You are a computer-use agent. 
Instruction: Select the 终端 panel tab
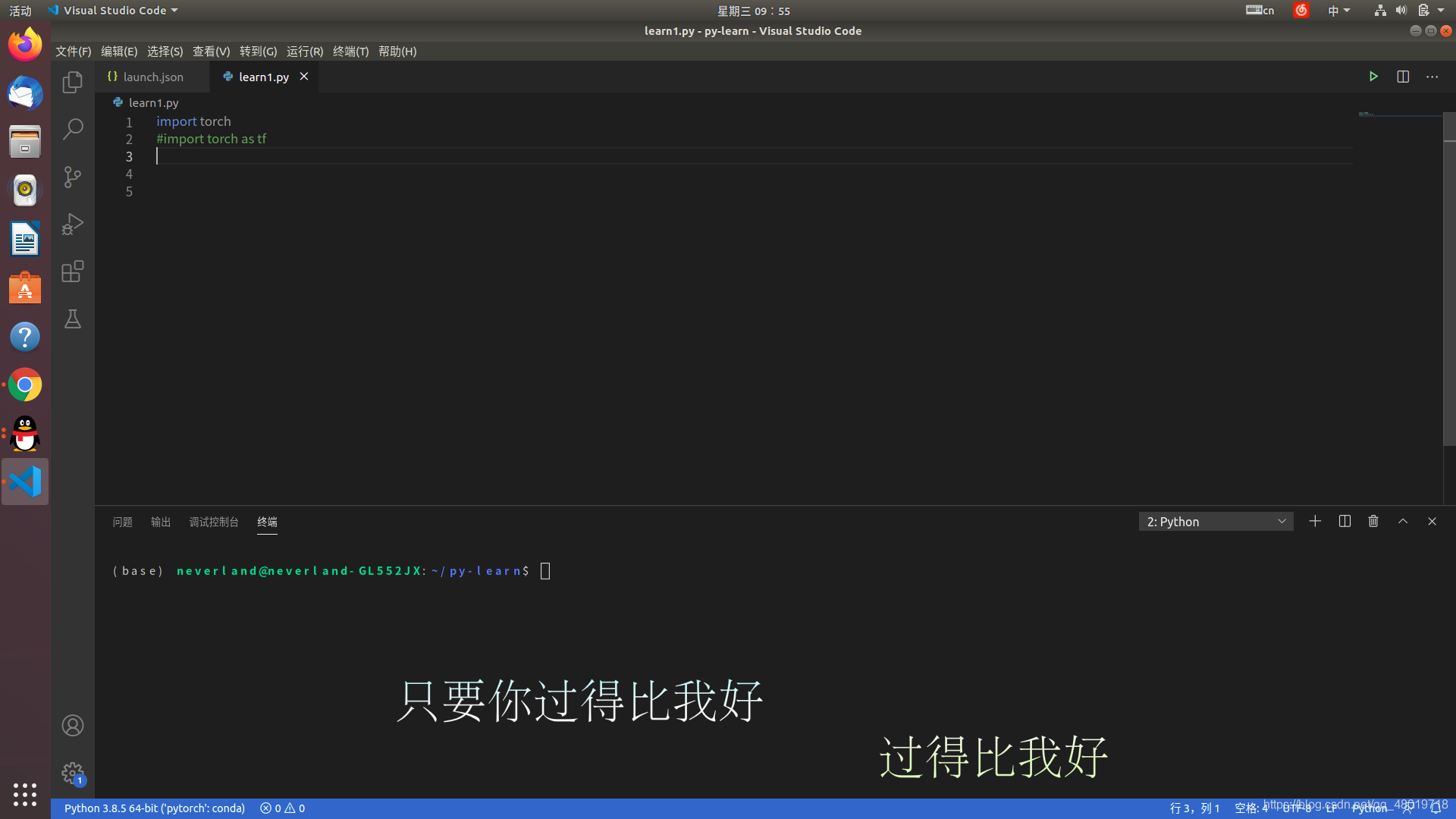pos(267,522)
